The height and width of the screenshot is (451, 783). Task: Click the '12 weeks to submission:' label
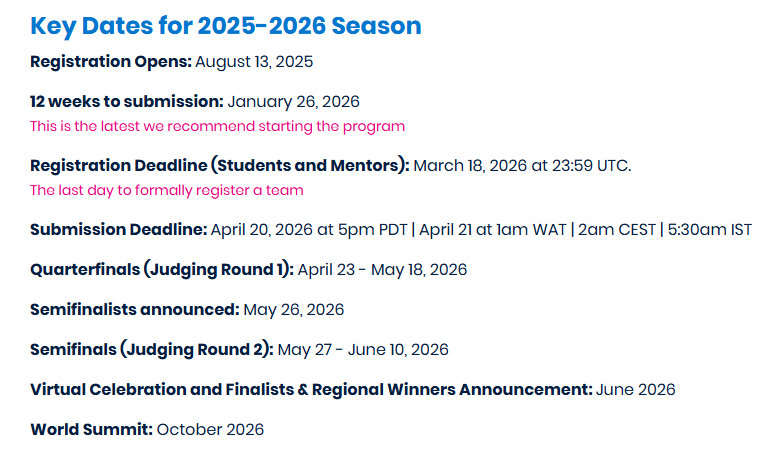coord(127,102)
